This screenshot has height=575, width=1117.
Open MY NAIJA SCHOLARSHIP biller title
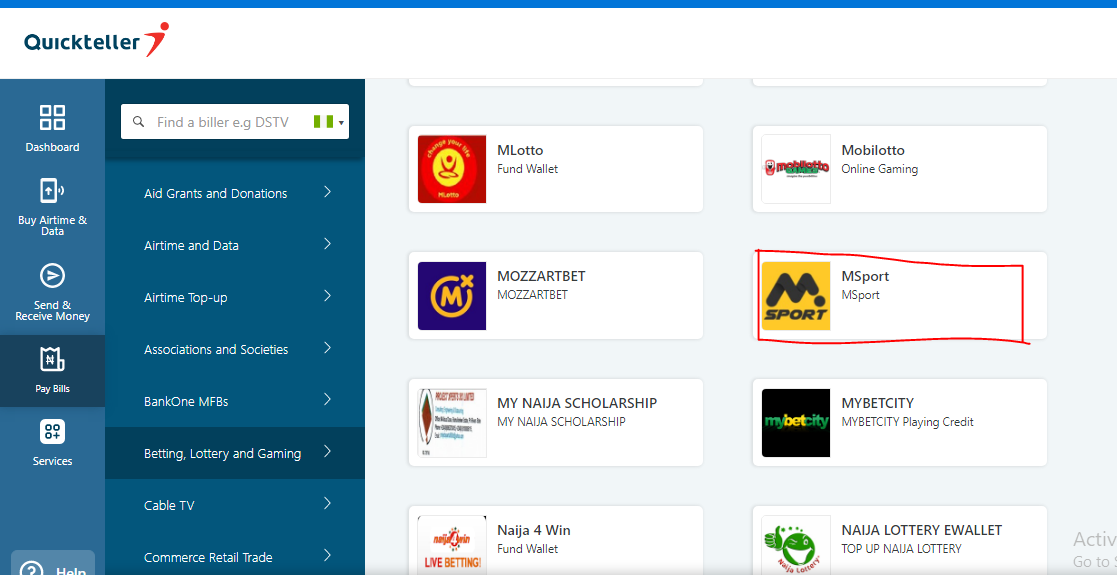coord(577,403)
